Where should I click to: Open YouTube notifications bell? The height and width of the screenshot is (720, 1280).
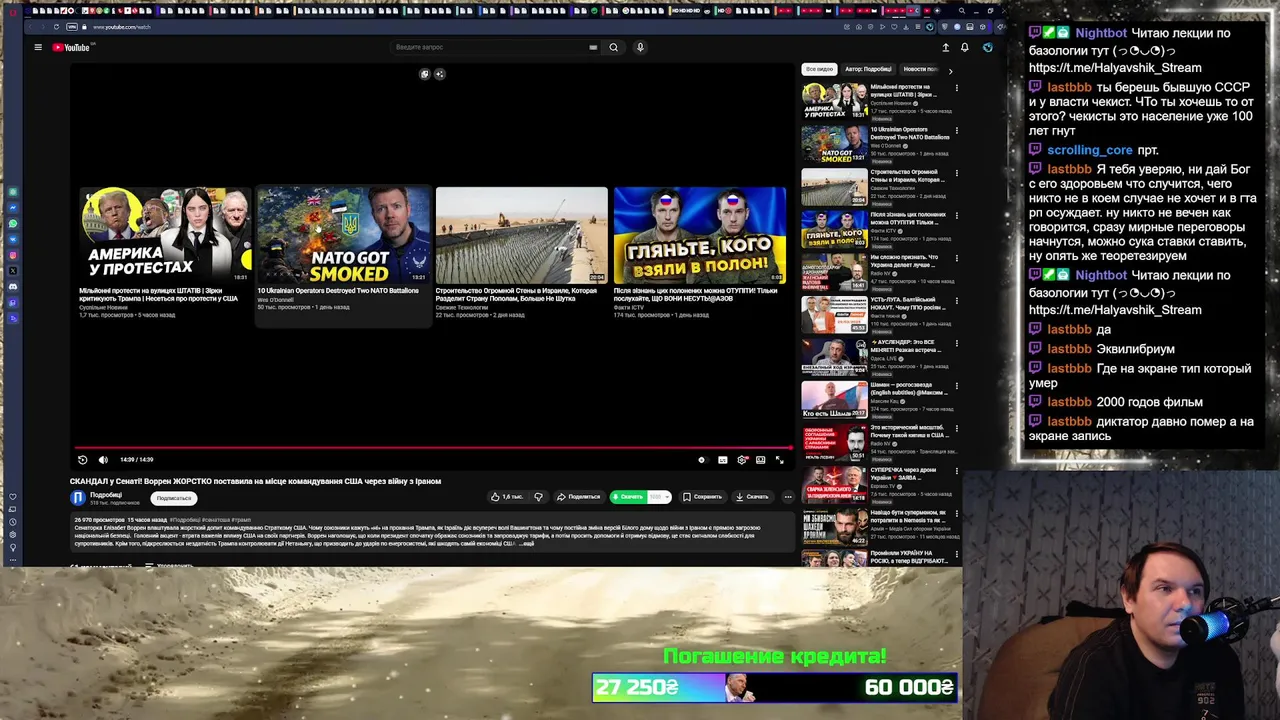965,47
